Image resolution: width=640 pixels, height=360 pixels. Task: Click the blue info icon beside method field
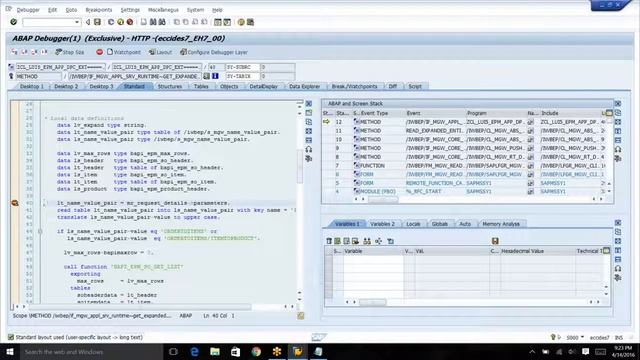[215, 76]
